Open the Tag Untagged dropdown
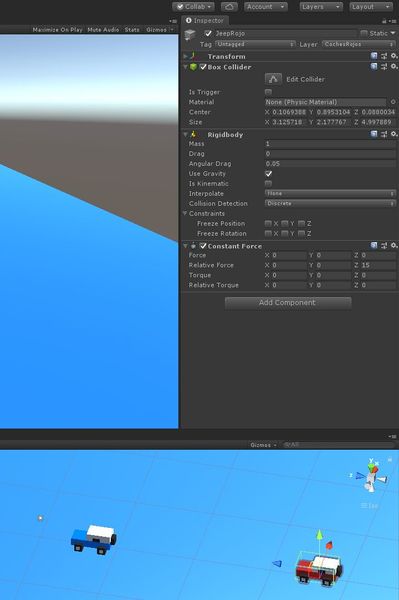Viewport: 399px width, 600px height. 255,44
